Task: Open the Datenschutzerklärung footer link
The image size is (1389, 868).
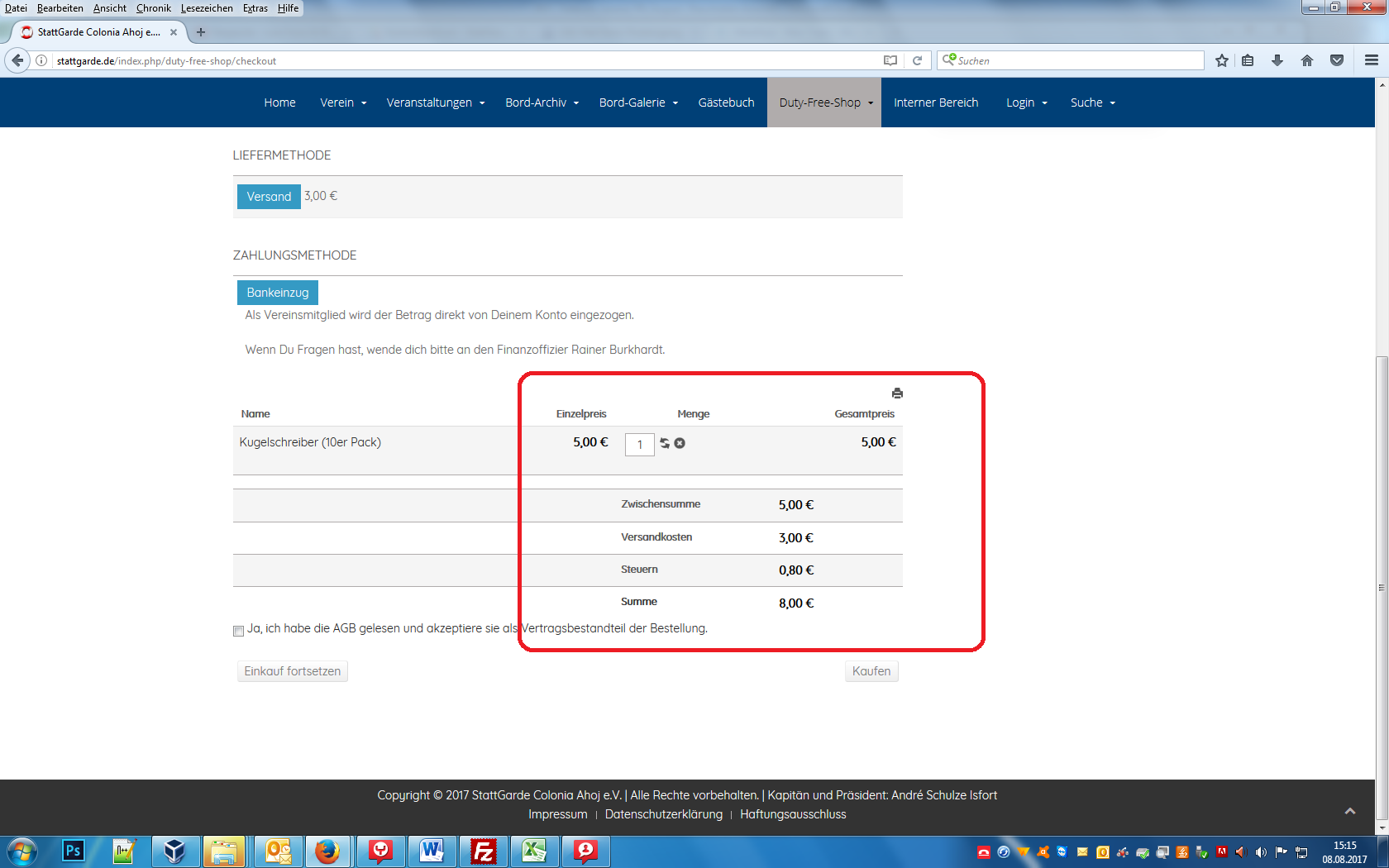Action: (664, 814)
